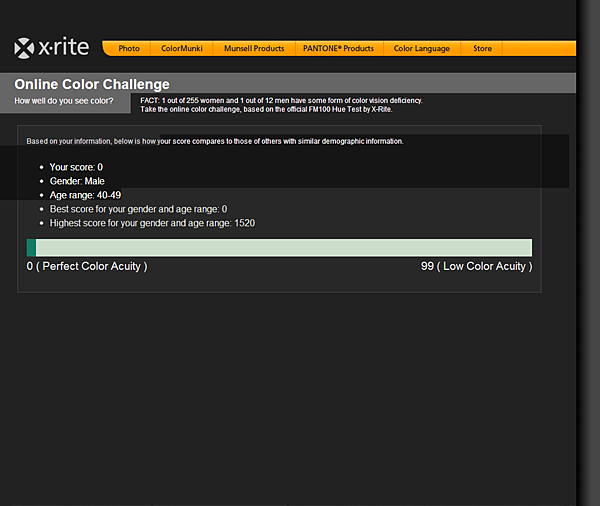
Task: Click the 'Take the online color challenge' line
Action: coord(266,109)
